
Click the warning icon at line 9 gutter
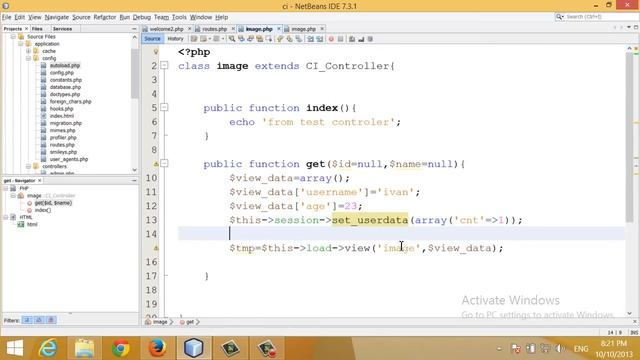point(156,164)
